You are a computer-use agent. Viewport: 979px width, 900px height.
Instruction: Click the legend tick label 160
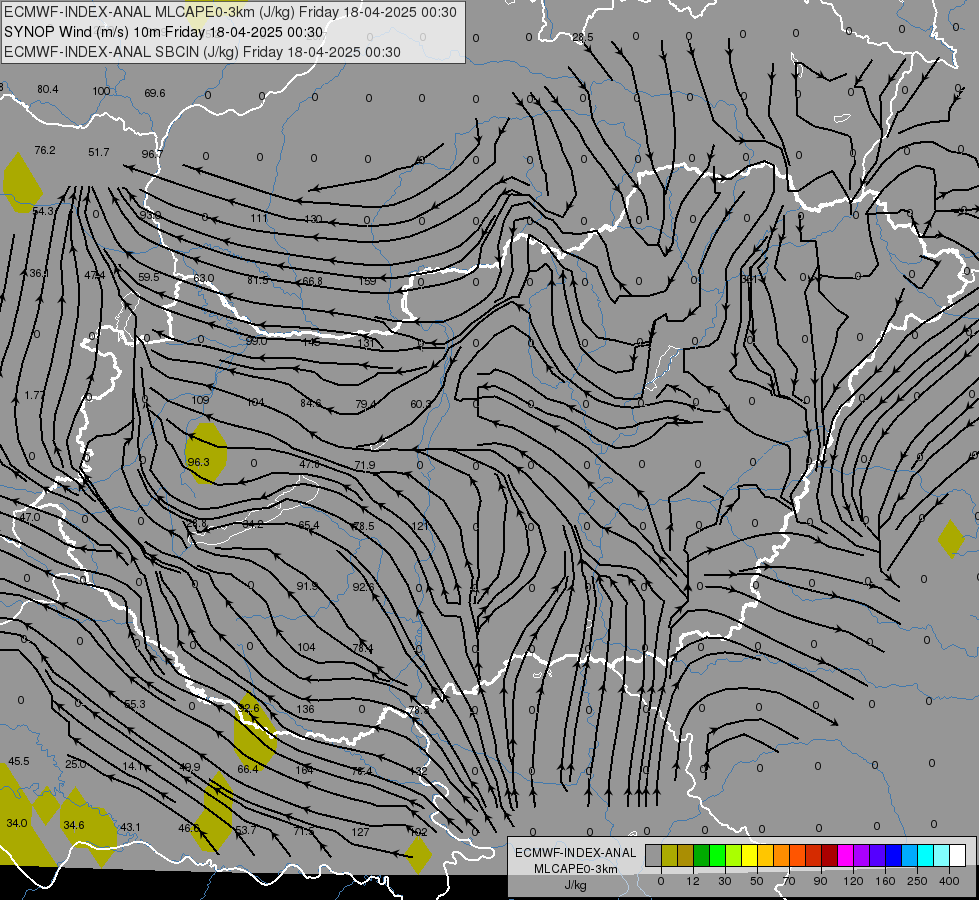point(885,881)
